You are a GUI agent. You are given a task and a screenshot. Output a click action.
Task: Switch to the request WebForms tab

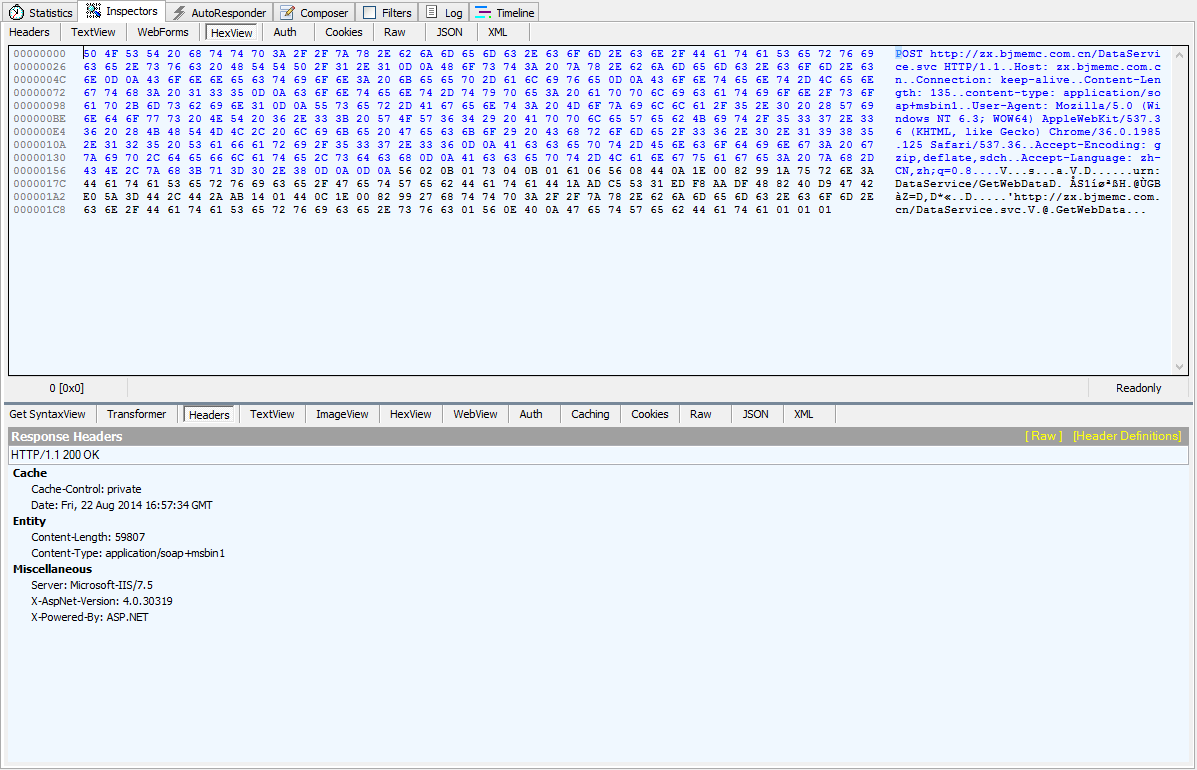click(x=163, y=32)
